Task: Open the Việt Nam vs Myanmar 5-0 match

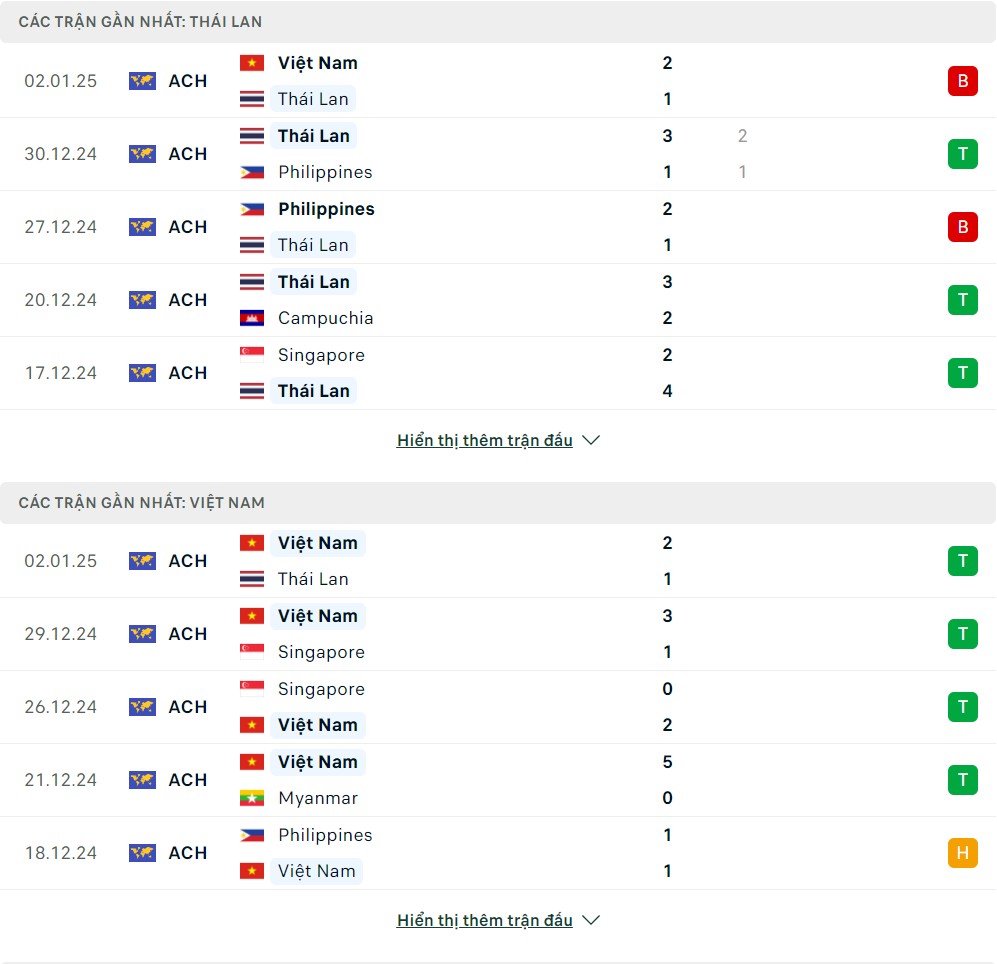Action: [498, 780]
